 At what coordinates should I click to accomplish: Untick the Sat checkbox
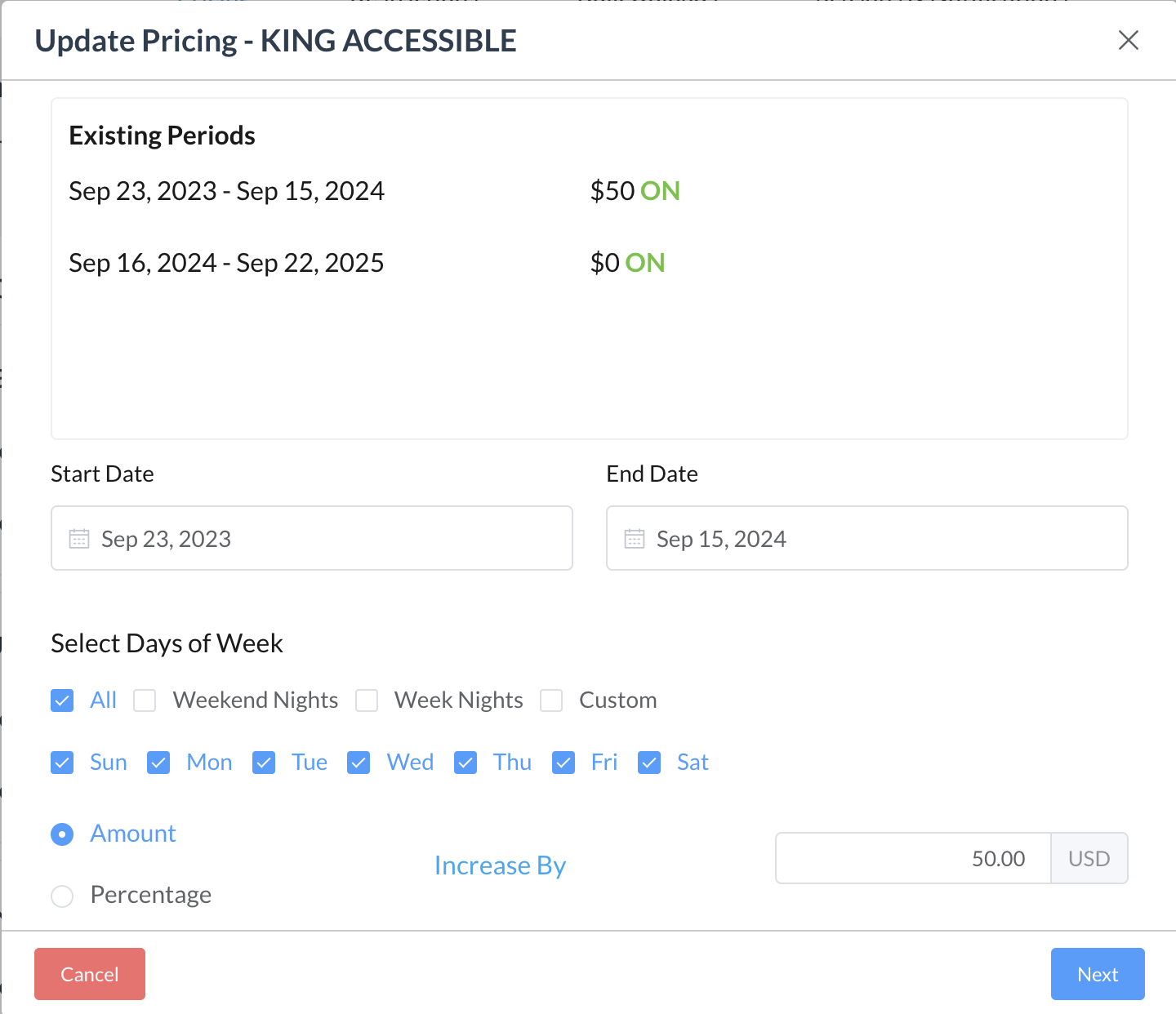click(649, 763)
